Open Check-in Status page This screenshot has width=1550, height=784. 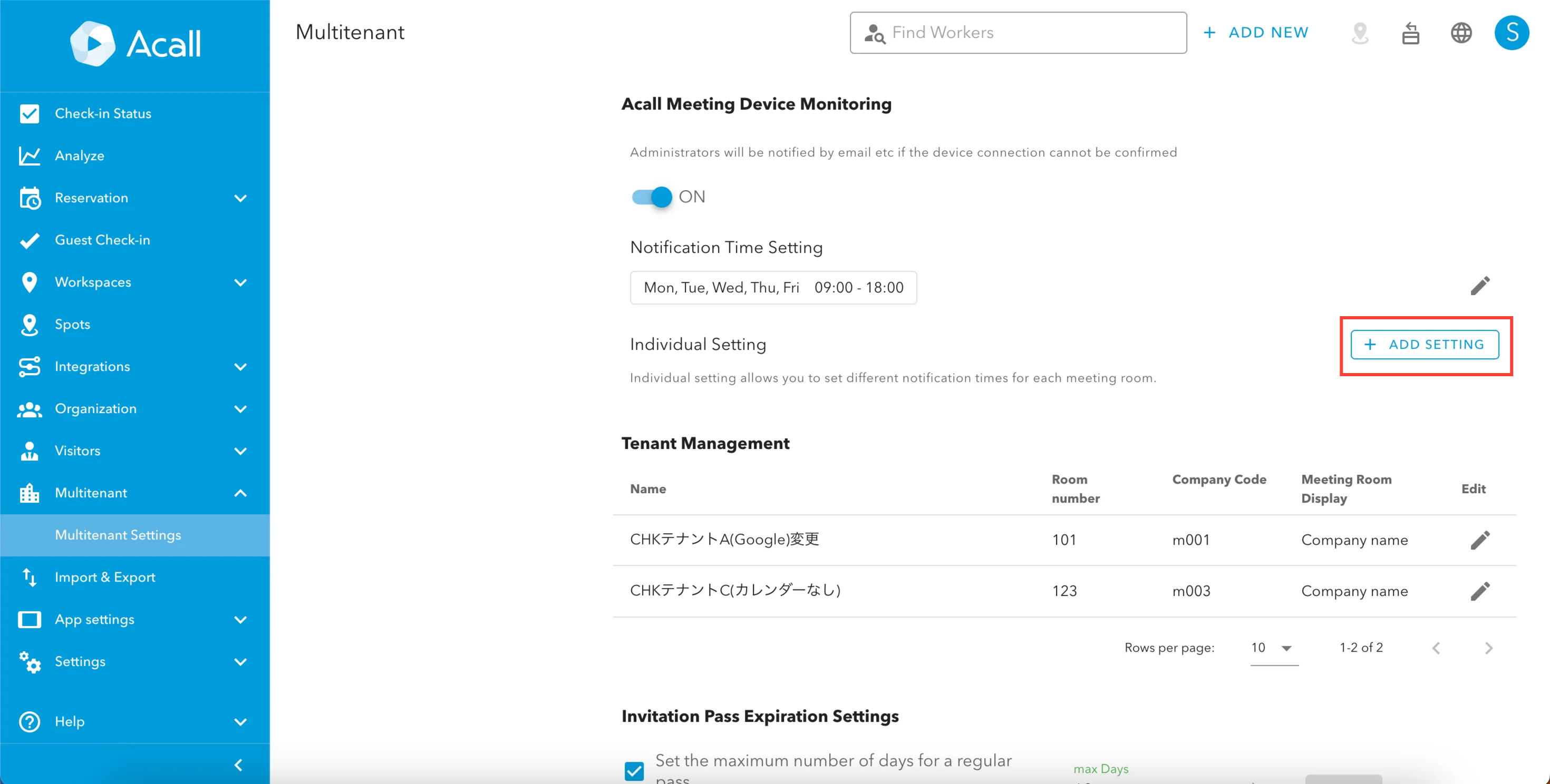tap(102, 114)
